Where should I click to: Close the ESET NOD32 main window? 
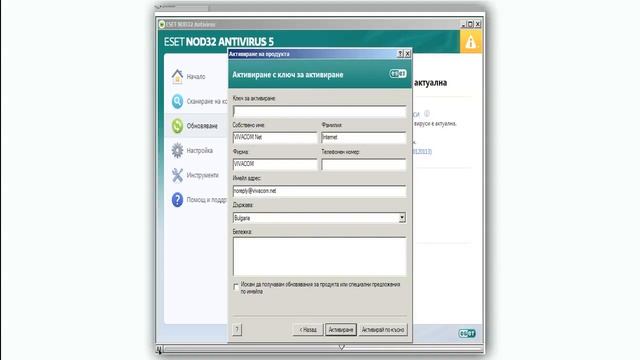click(478, 24)
